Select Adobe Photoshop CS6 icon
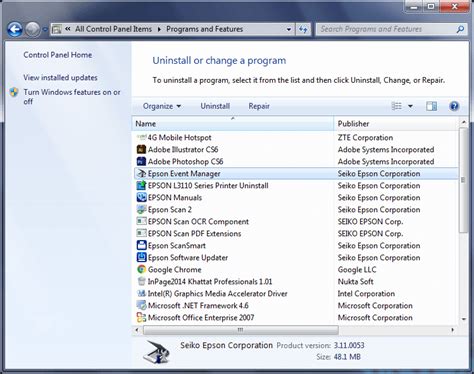Viewport: 474px width, 374px height. tap(141, 161)
